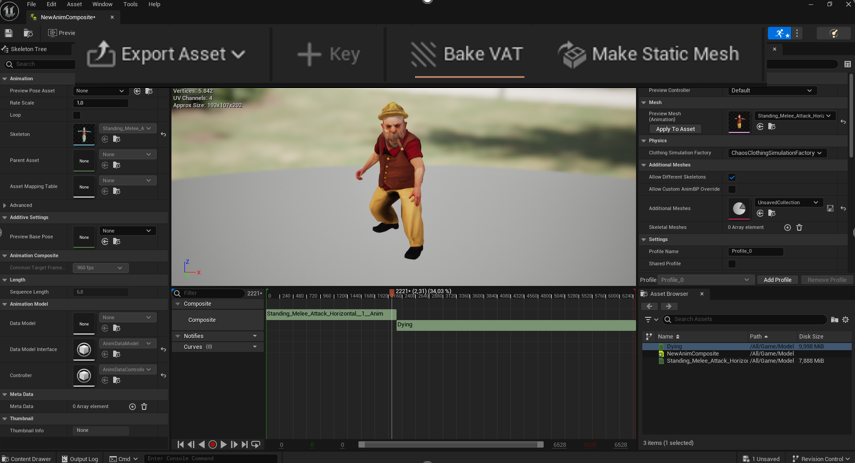Click Asset Browser settings gear icon
Image resolution: width=855 pixels, height=463 pixels.
pos(846,320)
